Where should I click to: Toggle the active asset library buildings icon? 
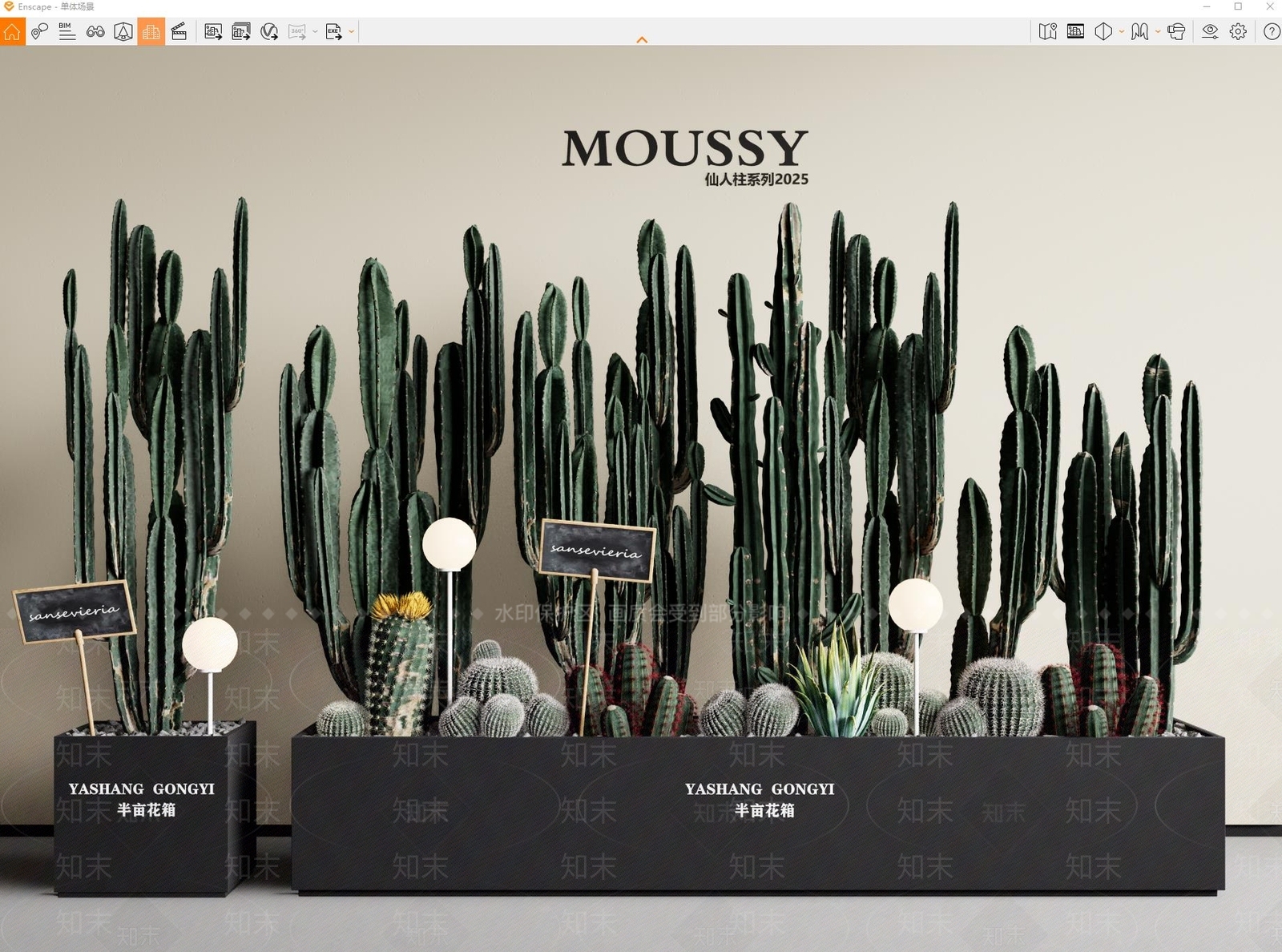pyautogui.click(x=151, y=32)
